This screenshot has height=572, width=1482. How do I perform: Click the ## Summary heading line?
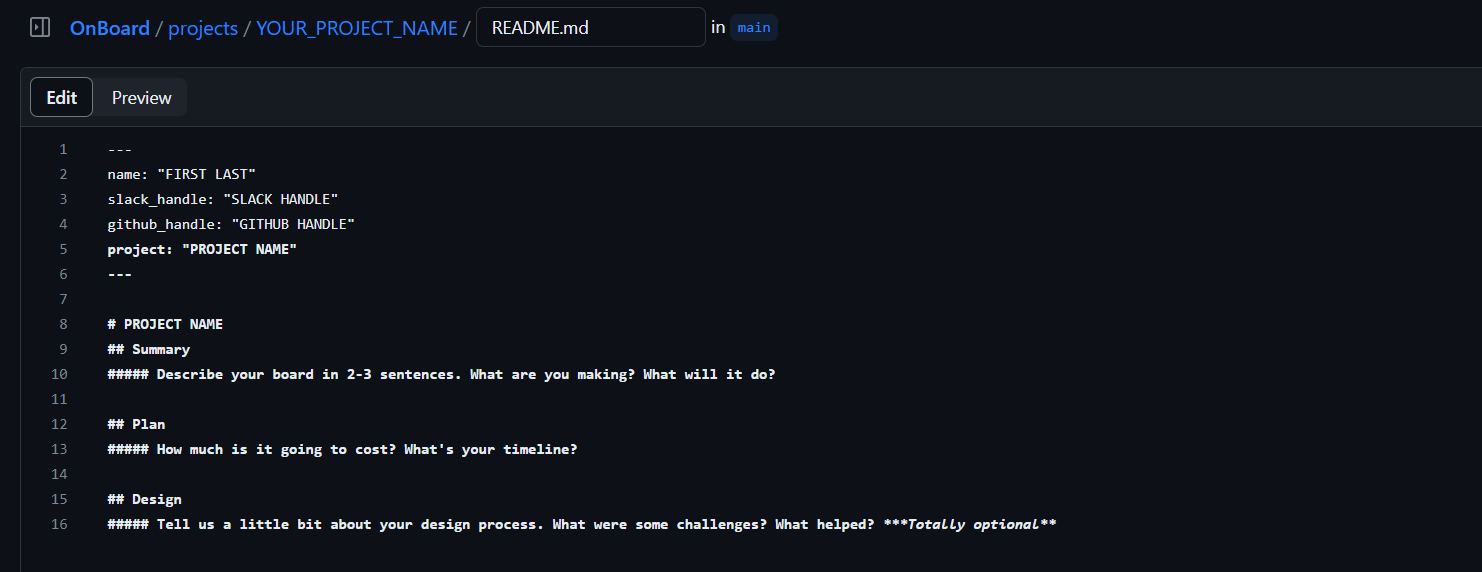coord(149,349)
